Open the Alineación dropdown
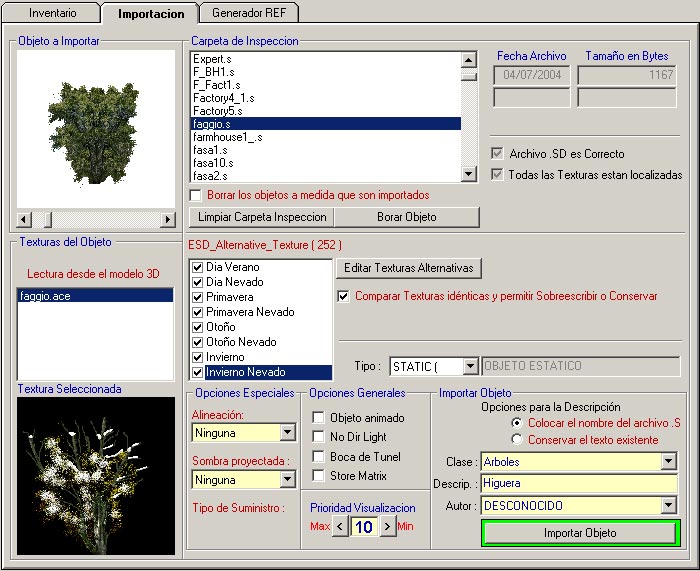Screen dimensions: 700x571 [288, 433]
